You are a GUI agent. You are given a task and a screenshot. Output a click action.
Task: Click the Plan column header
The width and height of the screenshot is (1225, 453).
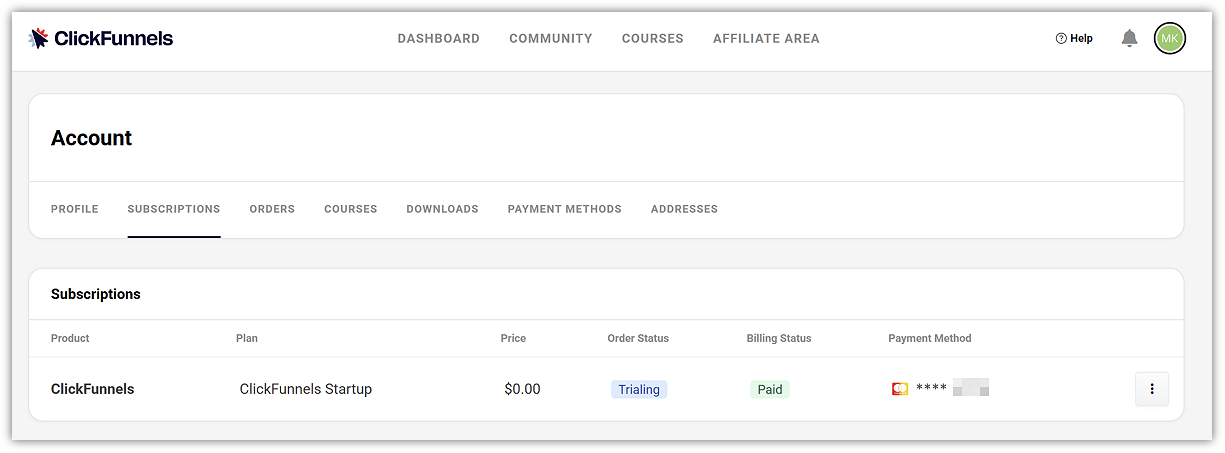tap(247, 338)
